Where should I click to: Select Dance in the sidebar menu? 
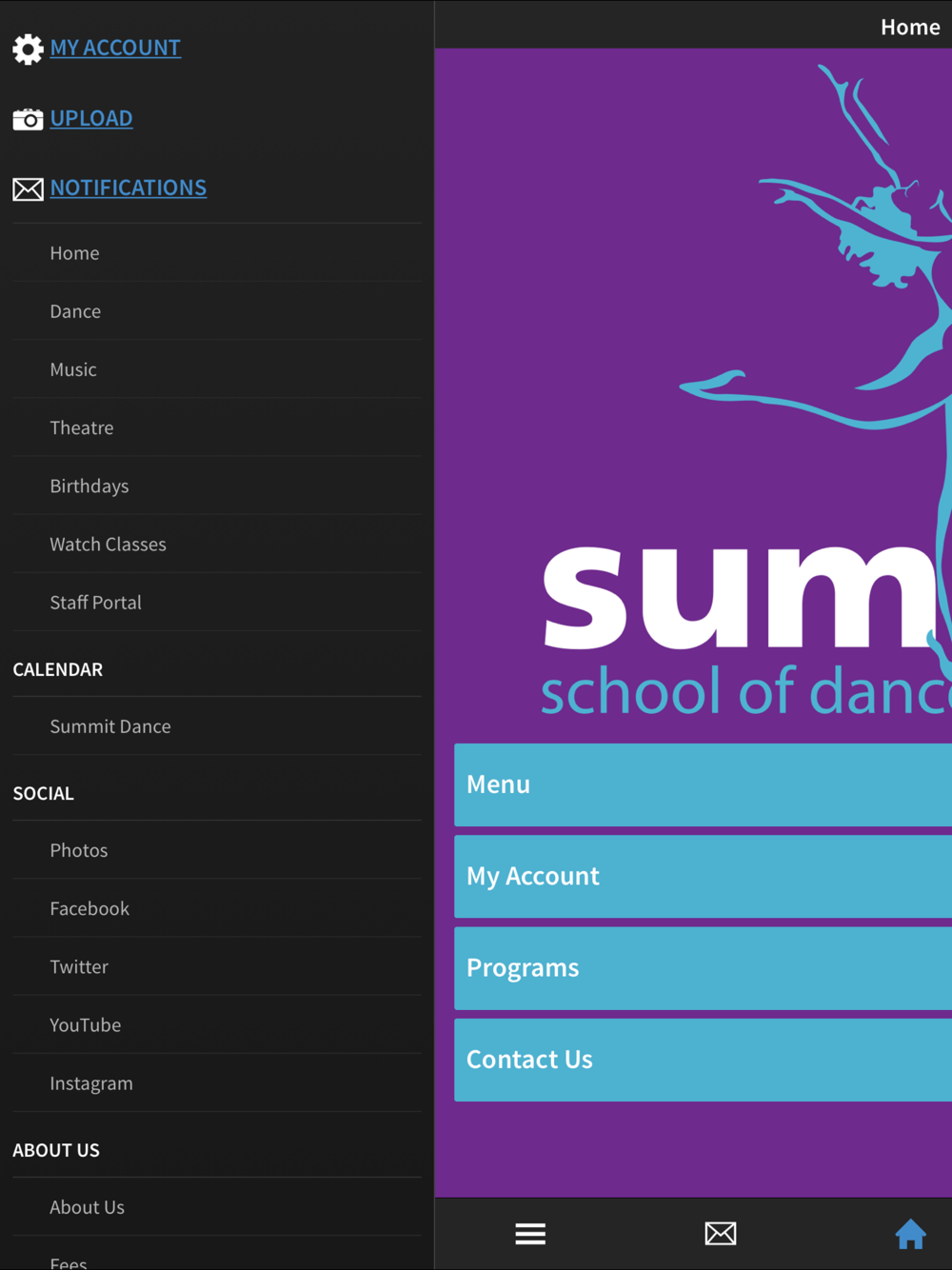tap(217, 311)
